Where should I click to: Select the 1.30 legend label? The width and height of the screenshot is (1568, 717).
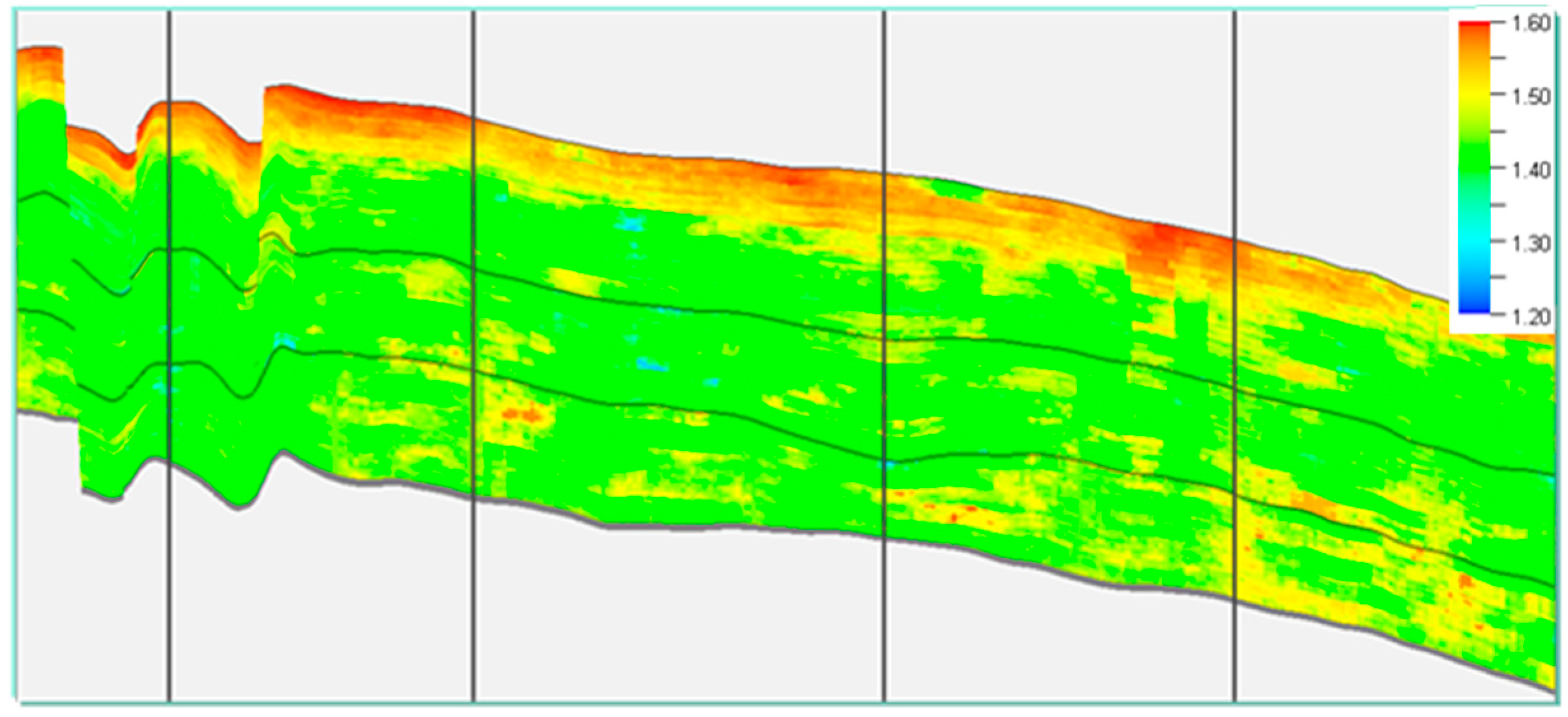[1531, 243]
